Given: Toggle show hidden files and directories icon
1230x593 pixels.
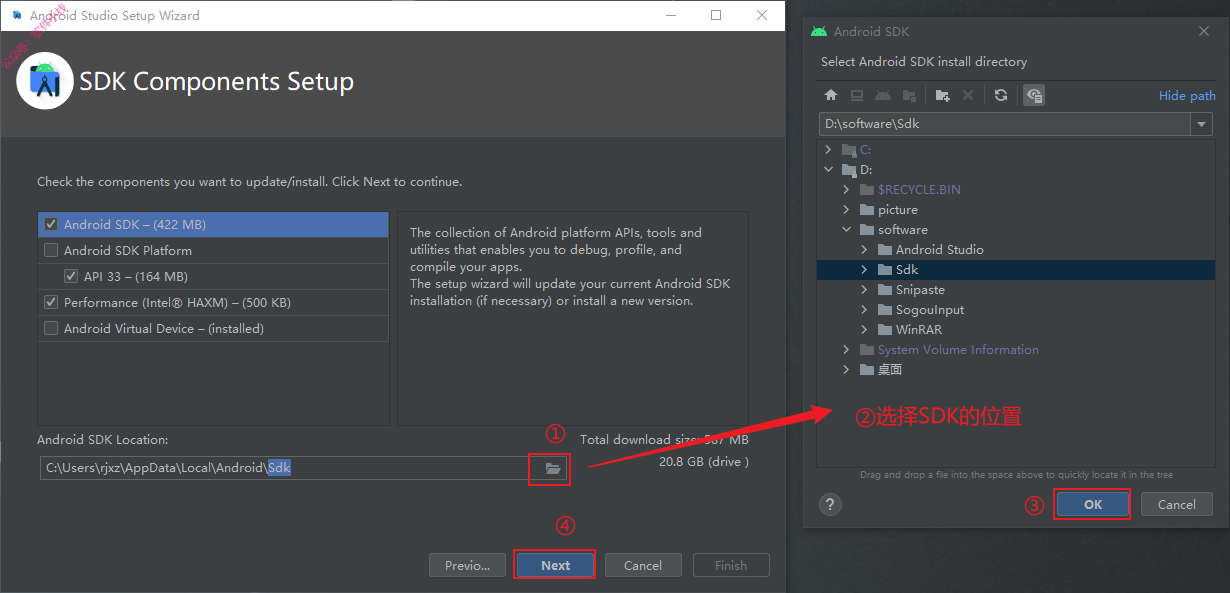Looking at the screenshot, I should point(1034,95).
